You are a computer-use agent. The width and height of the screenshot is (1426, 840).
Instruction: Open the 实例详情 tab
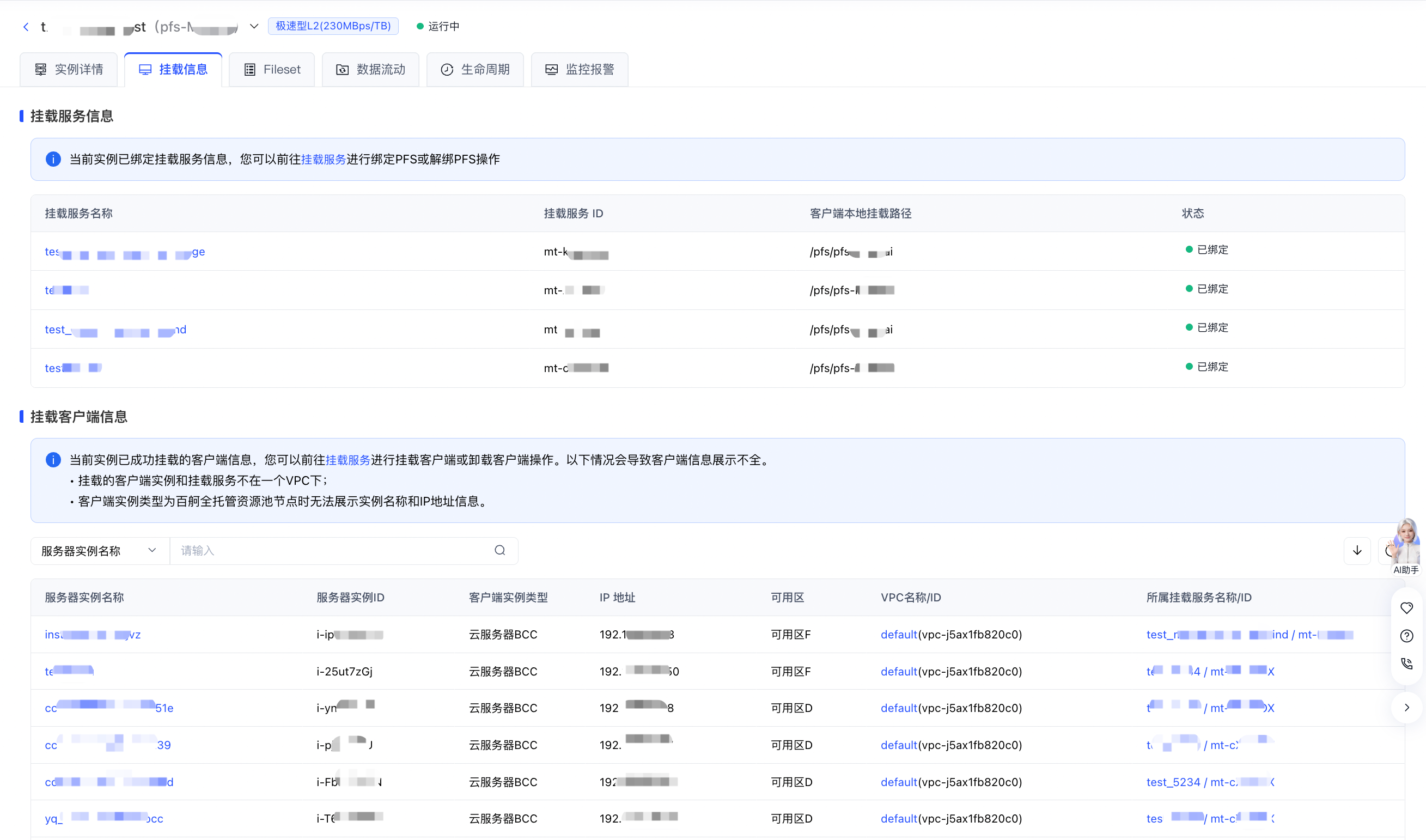click(x=69, y=70)
